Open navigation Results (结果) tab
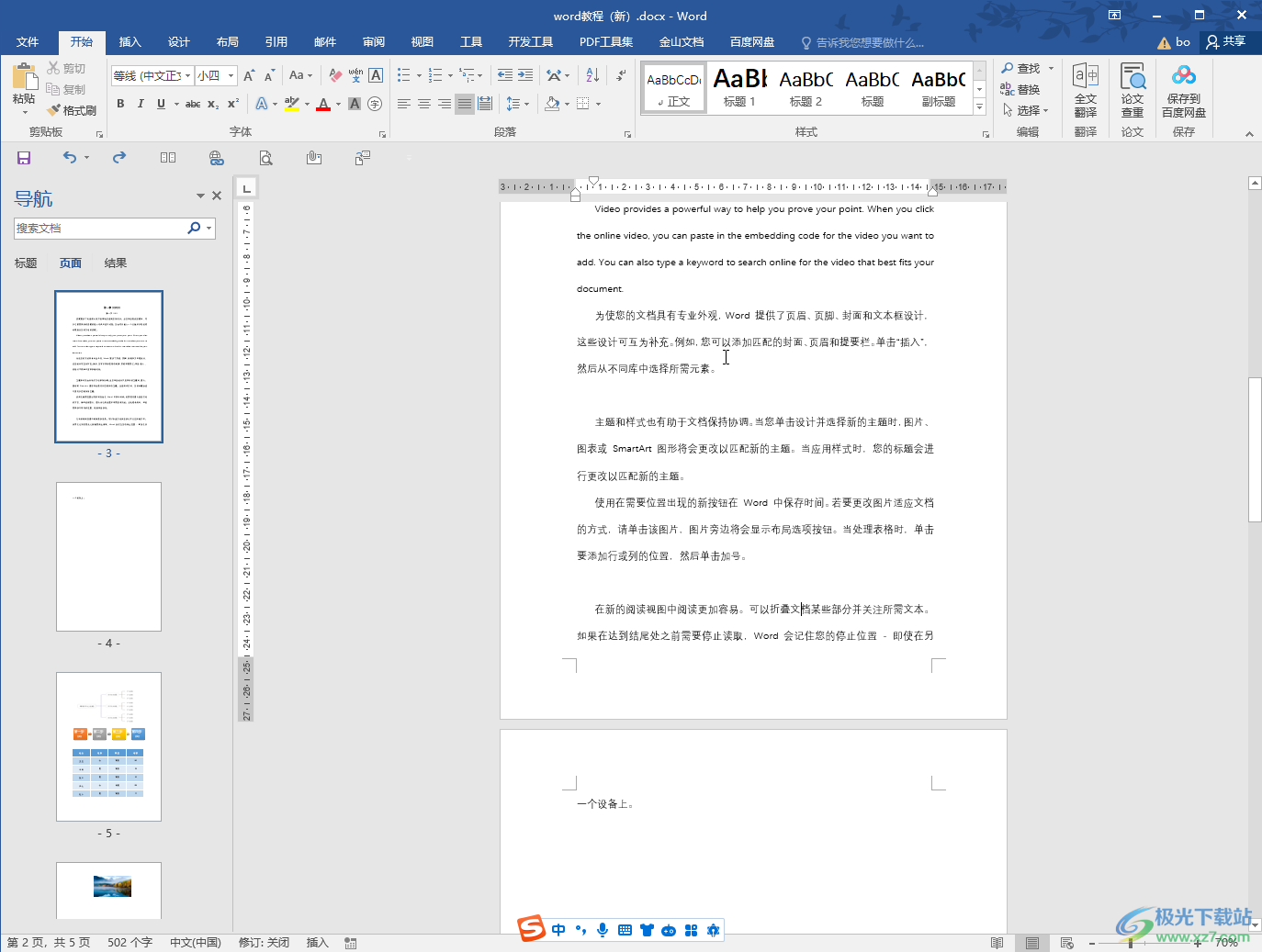The width and height of the screenshot is (1262, 952). tap(116, 263)
